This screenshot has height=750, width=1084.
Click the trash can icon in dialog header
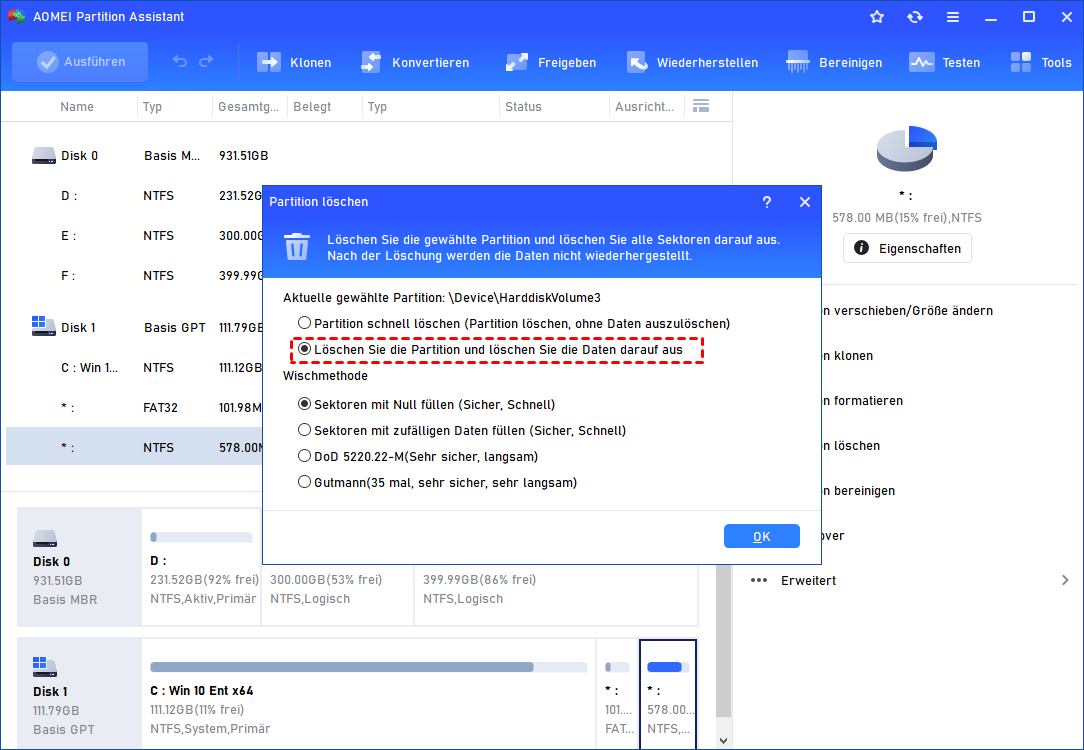pyautogui.click(x=297, y=247)
